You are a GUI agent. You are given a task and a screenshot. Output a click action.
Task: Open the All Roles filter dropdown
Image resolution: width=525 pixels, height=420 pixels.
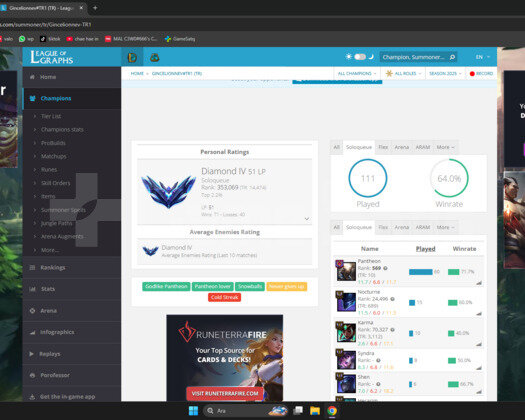(403, 73)
